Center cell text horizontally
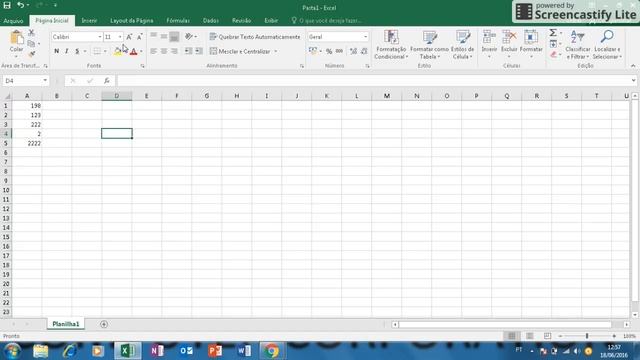Viewport: 640px width, 360px height. (x=164, y=51)
